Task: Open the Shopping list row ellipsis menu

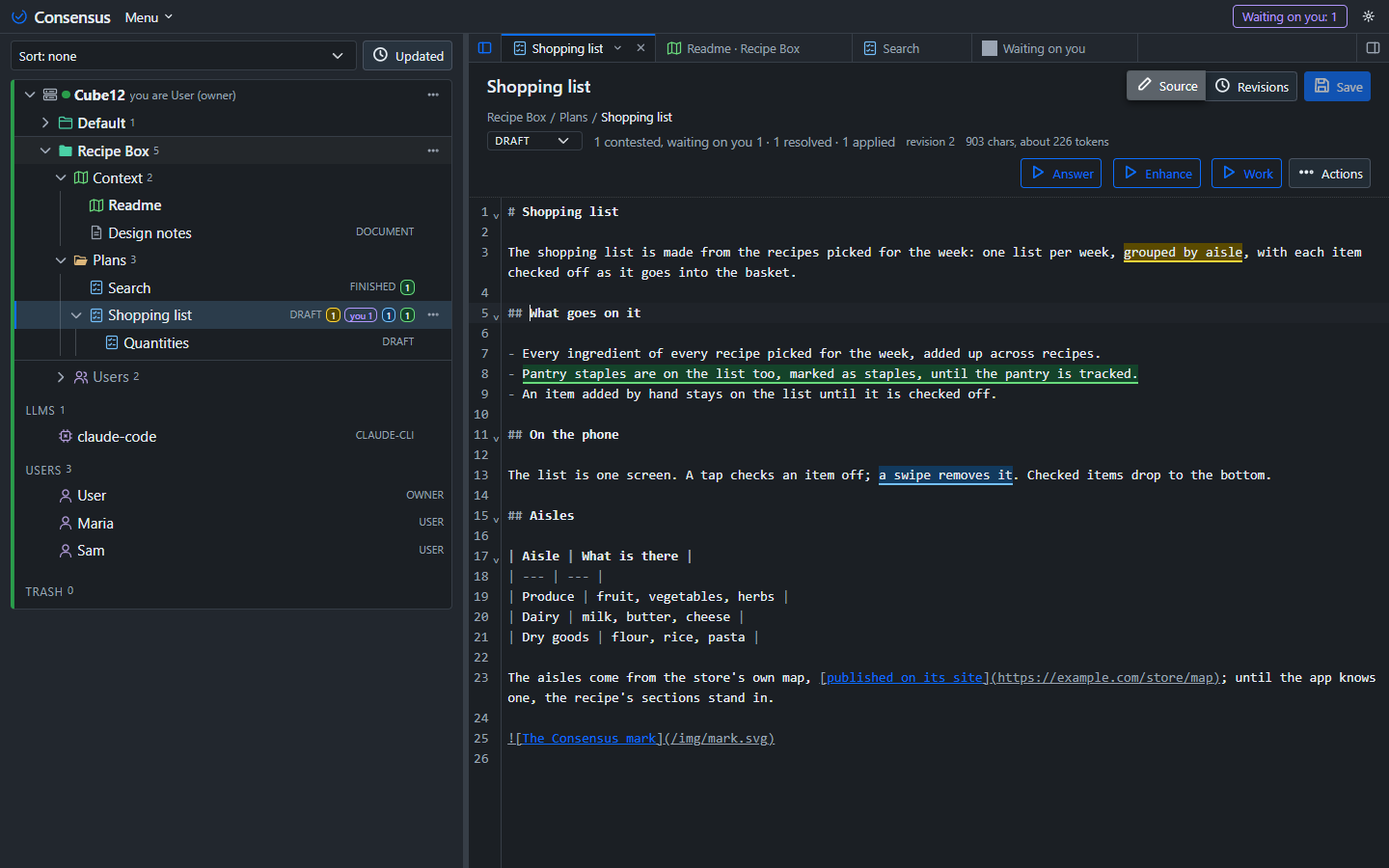Action: [433, 314]
